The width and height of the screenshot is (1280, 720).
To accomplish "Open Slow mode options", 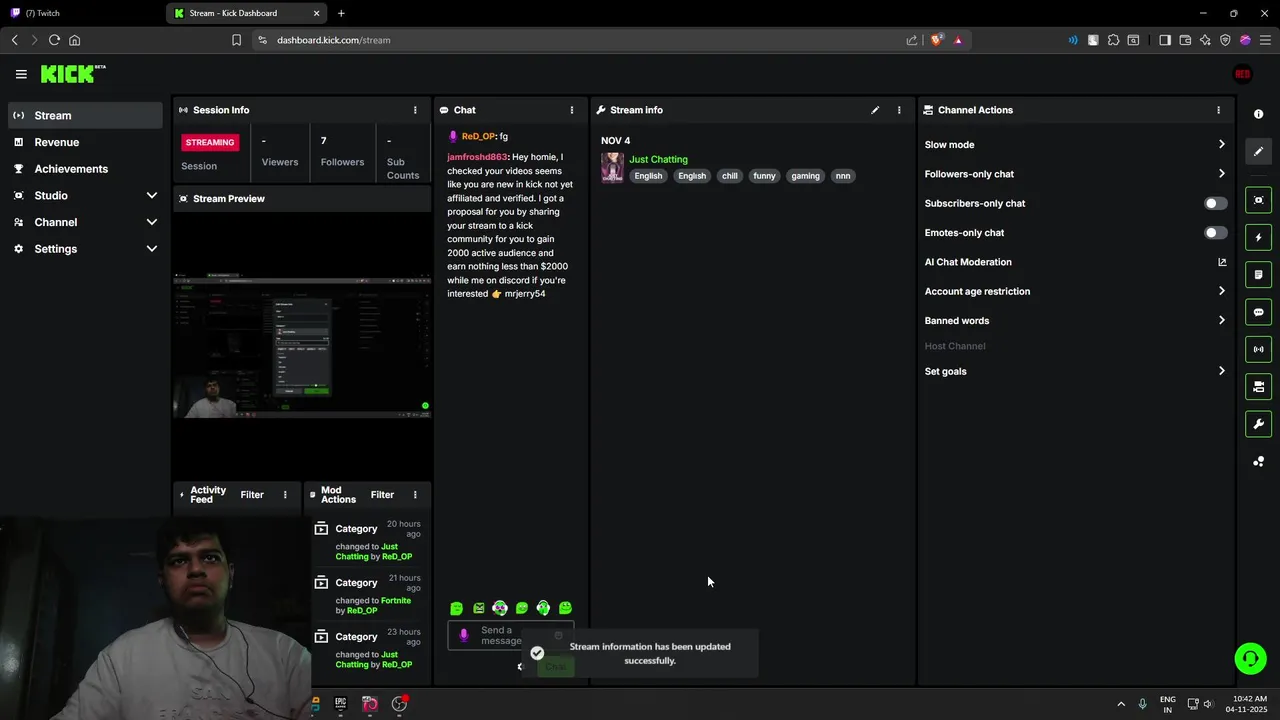I will pyautogui.click(x=1075, y=145).
